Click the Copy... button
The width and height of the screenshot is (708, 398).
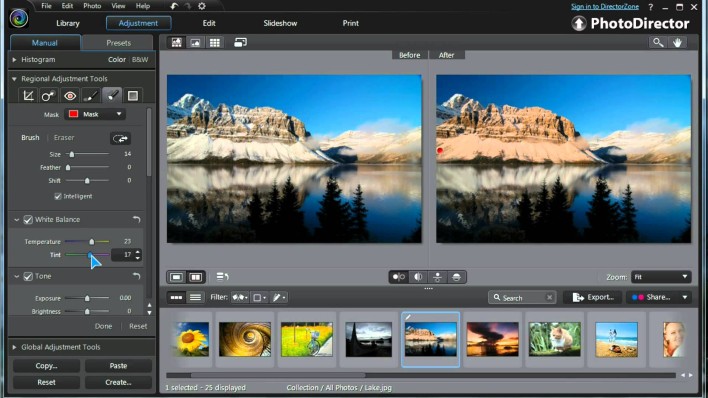tap(46, 365)
